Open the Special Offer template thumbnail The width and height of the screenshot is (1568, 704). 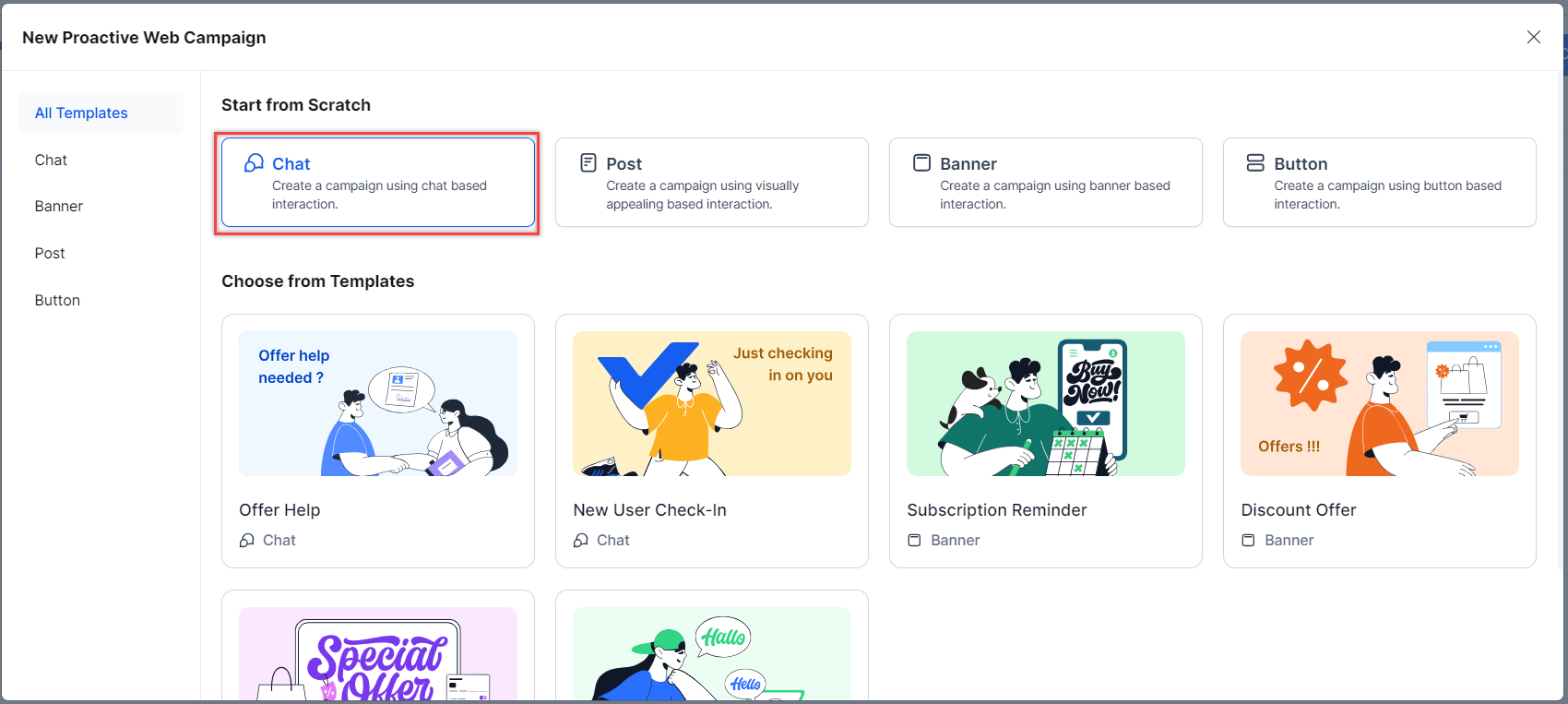378,653
